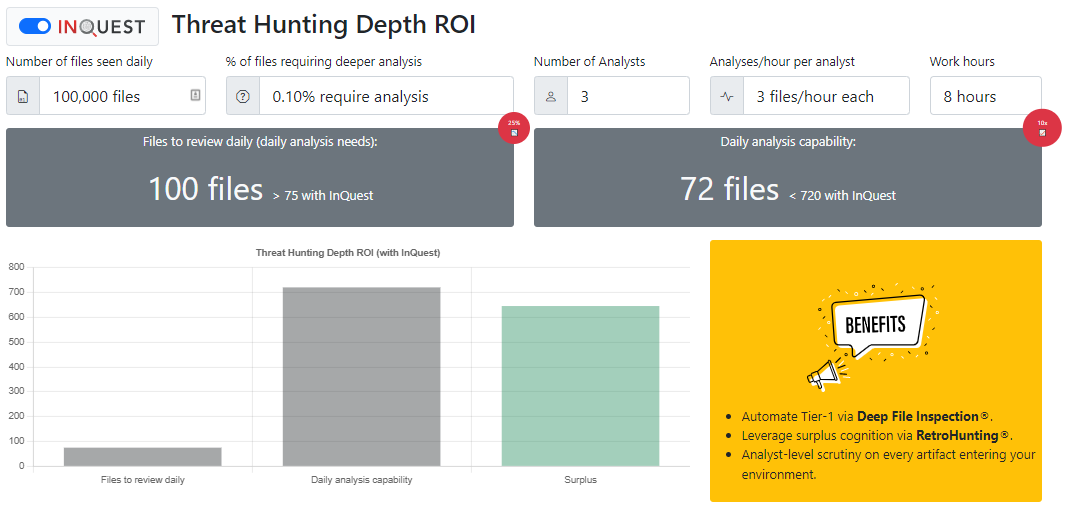The height and width of the screenshot is (512, 1069).
Task: Click the question mark help icon
Action: (x=243, y=96)
